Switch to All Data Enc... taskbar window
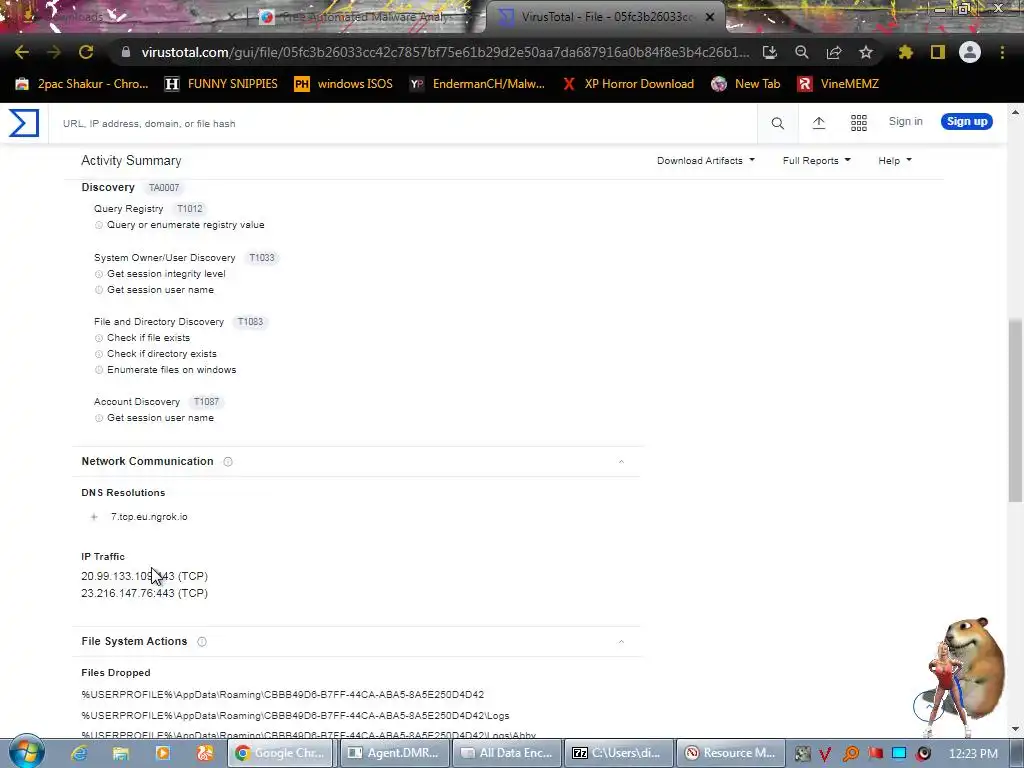The width and height of the screenshot is (1024, 768). pos(507,753)
